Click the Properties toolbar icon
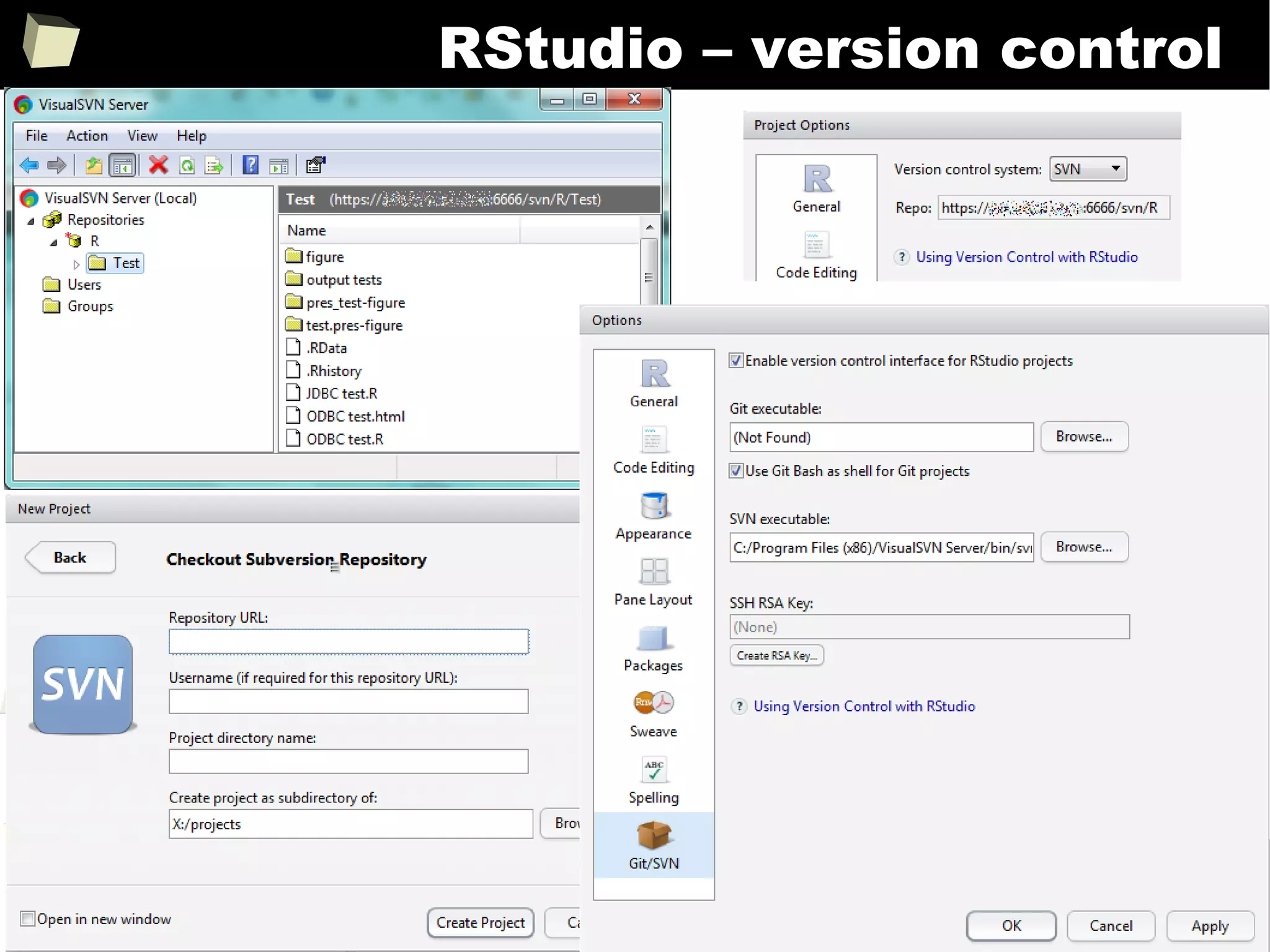Viewport: 1270px width, 952px height. [x=316, y=165]
